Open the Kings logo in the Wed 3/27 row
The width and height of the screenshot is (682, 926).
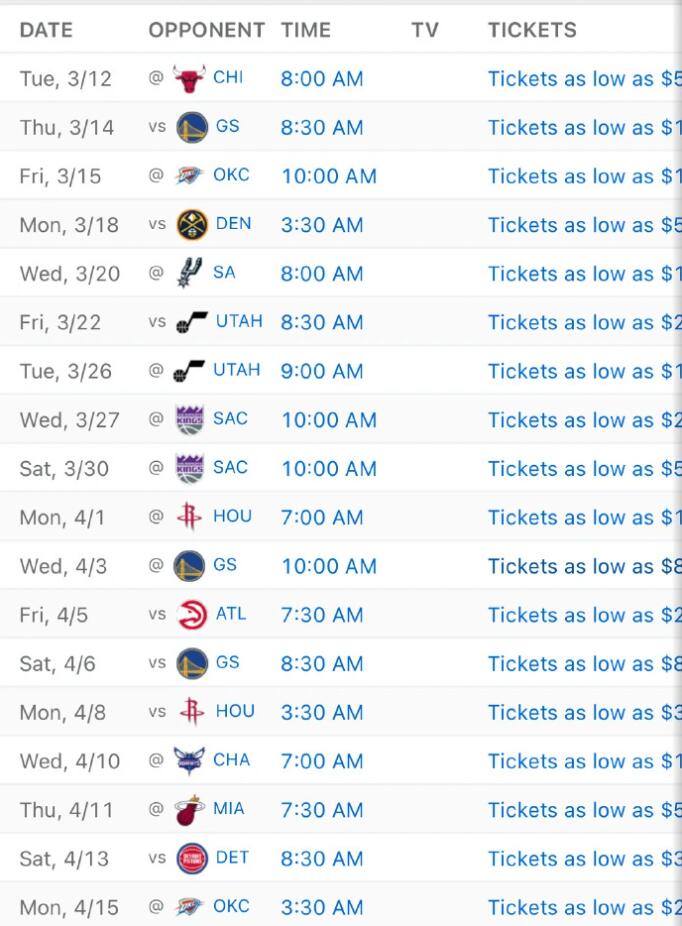189,420
